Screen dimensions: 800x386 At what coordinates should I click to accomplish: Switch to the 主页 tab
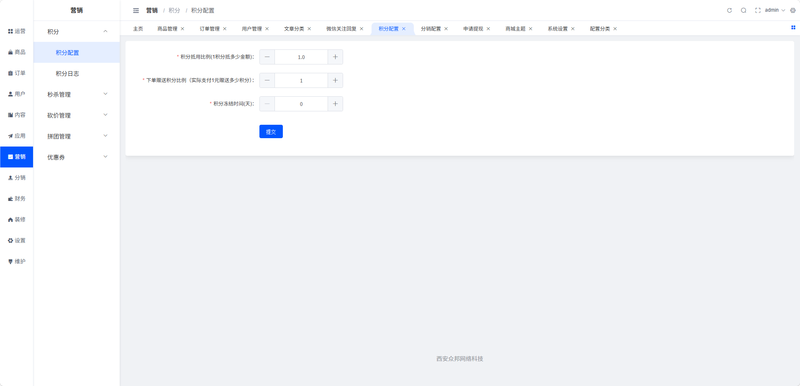click(138, 29)
